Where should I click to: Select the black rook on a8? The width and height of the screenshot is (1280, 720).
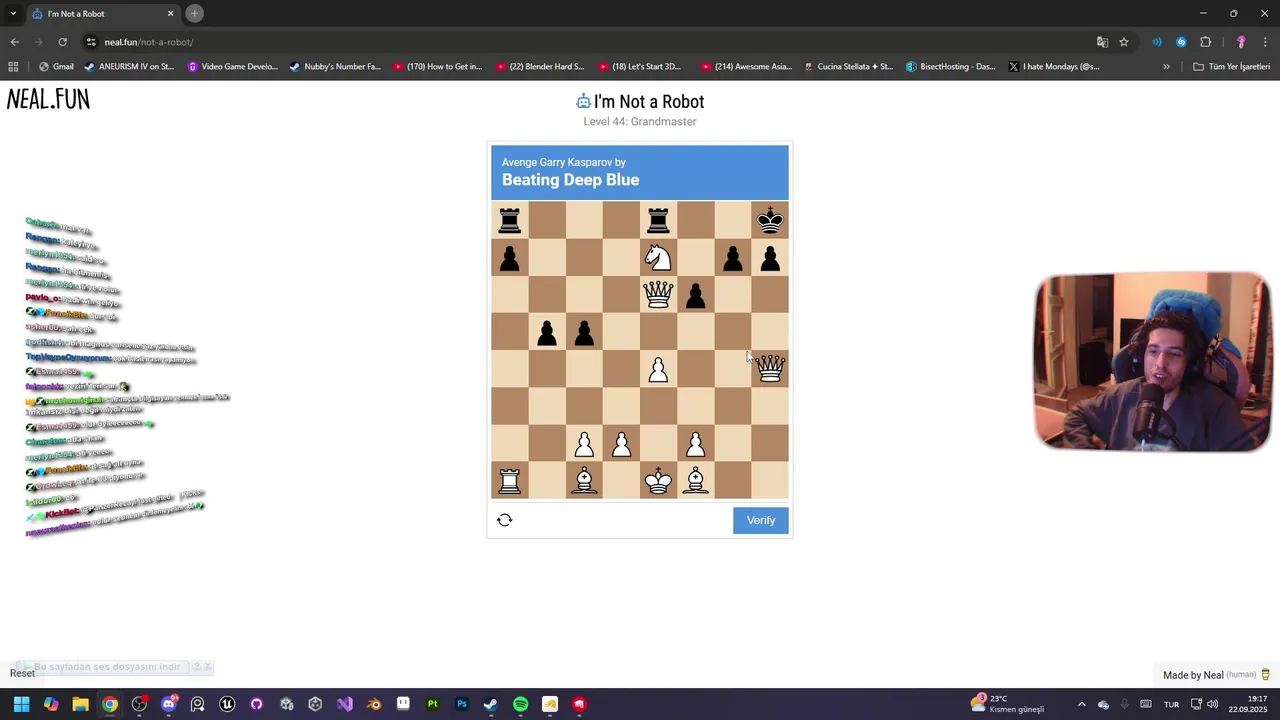510,220
